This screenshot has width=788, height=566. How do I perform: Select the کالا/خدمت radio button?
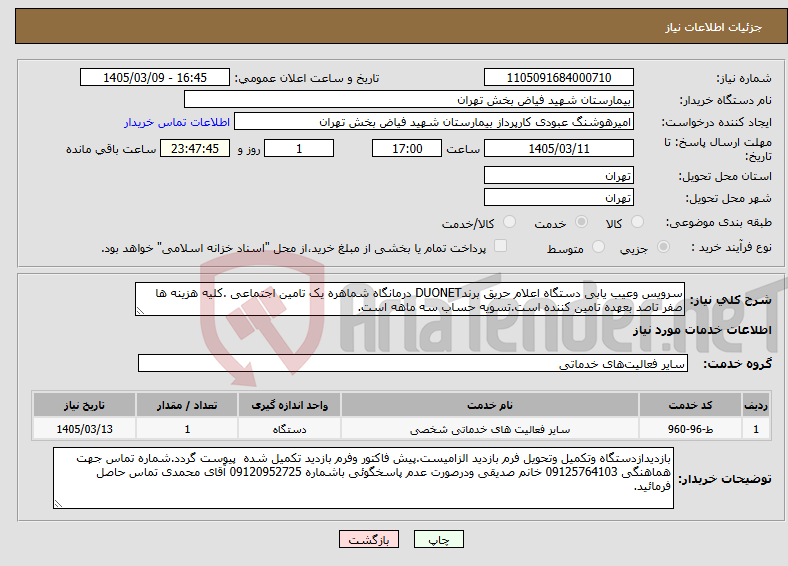[x=509, y=222]
